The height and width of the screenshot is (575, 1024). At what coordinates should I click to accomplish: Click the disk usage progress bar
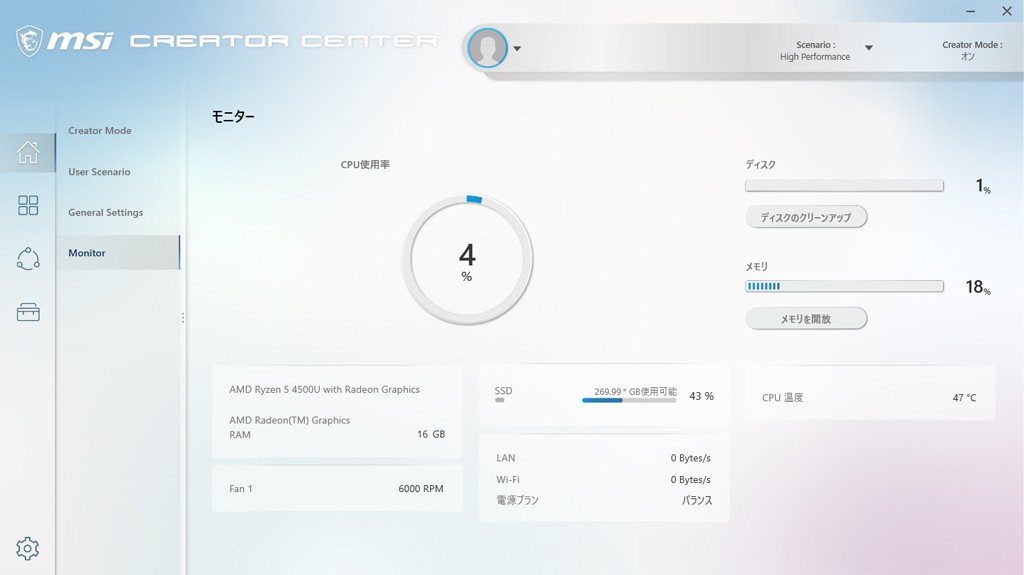[x=844, y=186]
